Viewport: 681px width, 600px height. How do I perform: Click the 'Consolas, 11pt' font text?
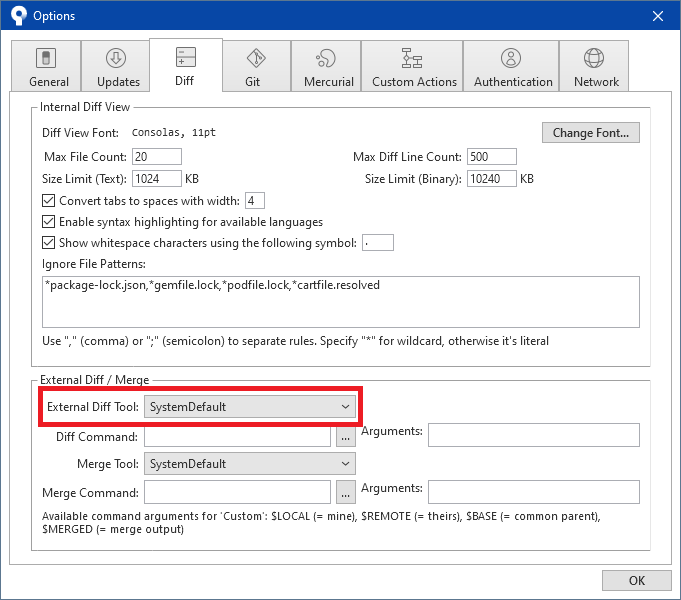tap(173, 133)
